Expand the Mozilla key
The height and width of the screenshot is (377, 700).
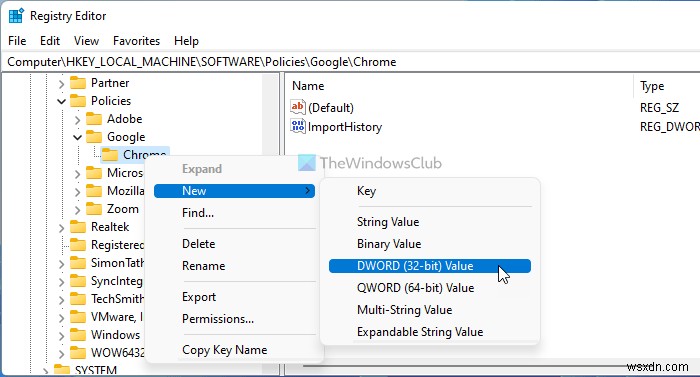coord(77,192)
